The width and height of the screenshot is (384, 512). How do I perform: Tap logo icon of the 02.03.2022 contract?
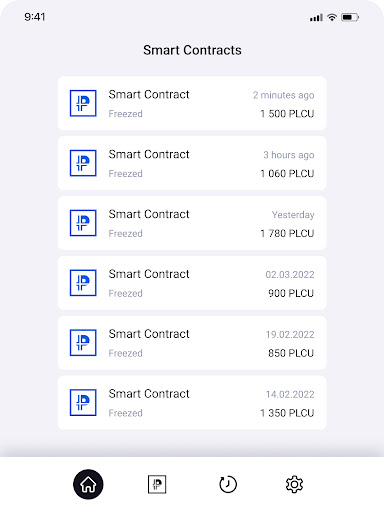83,283
